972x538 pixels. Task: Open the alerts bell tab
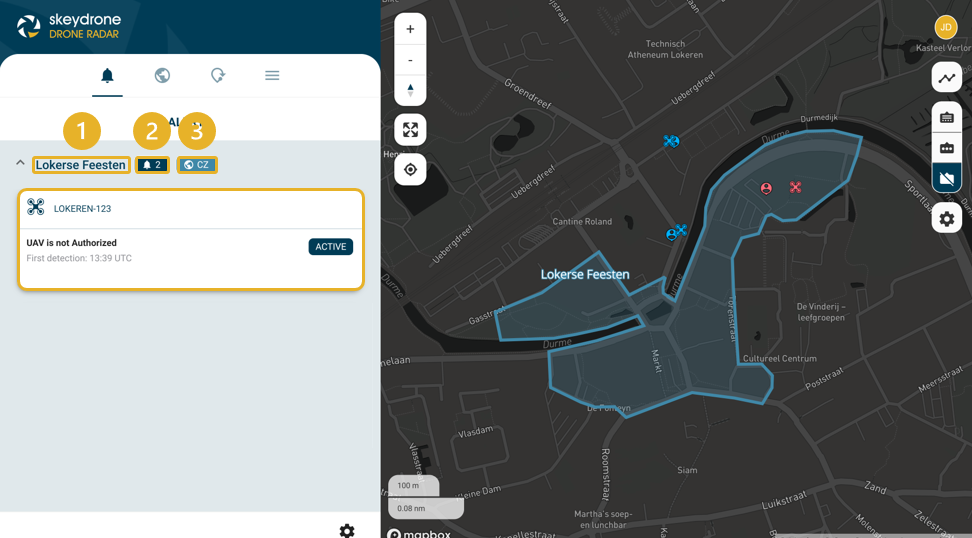107,76
